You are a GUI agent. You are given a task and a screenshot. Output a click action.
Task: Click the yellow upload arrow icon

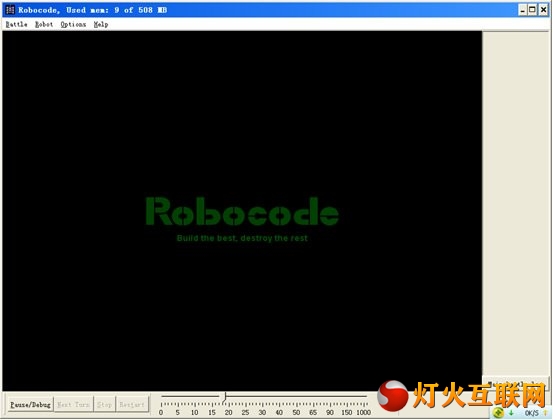[x=545, y=413]
